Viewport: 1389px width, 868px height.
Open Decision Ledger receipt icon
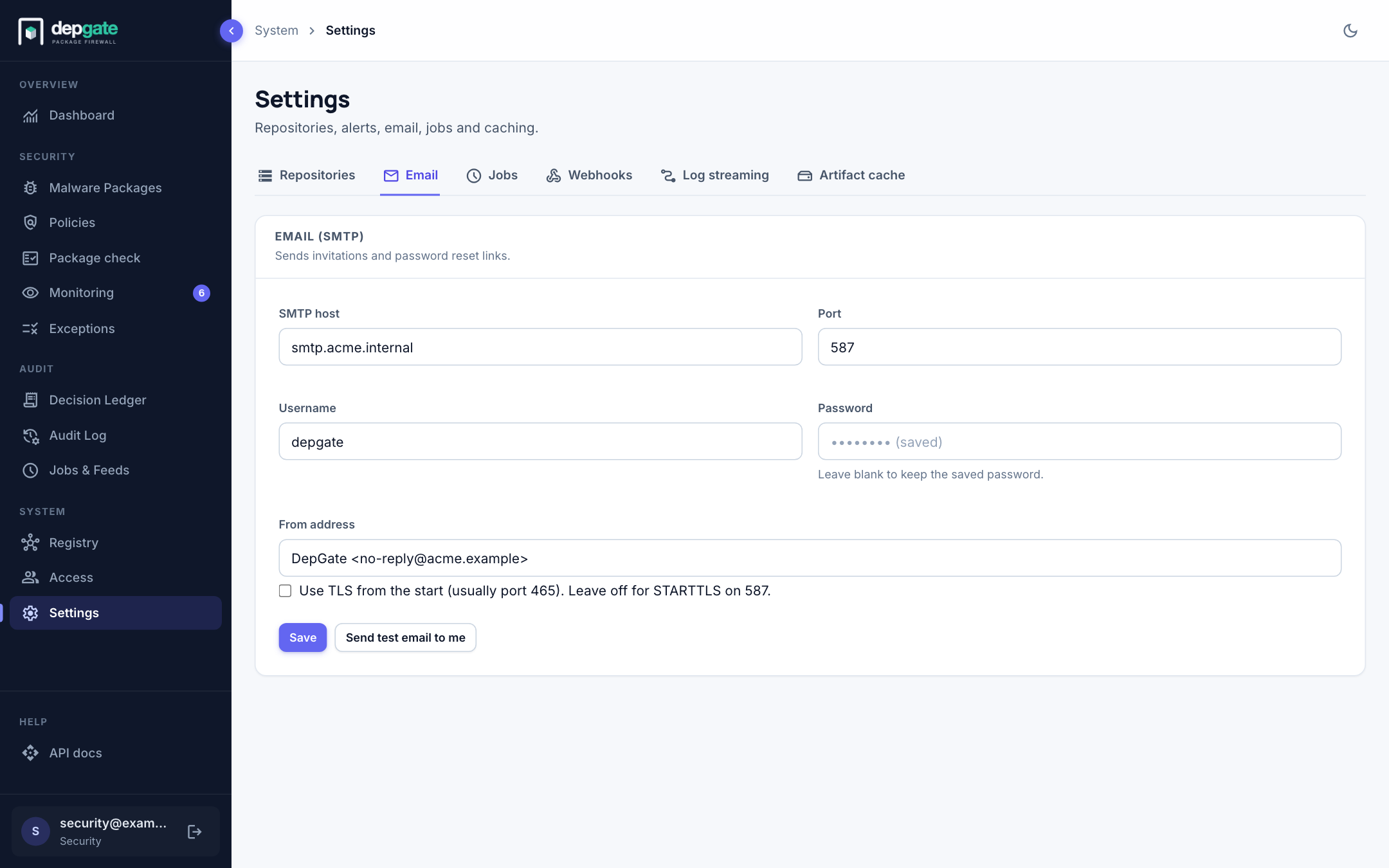(30, 400)
